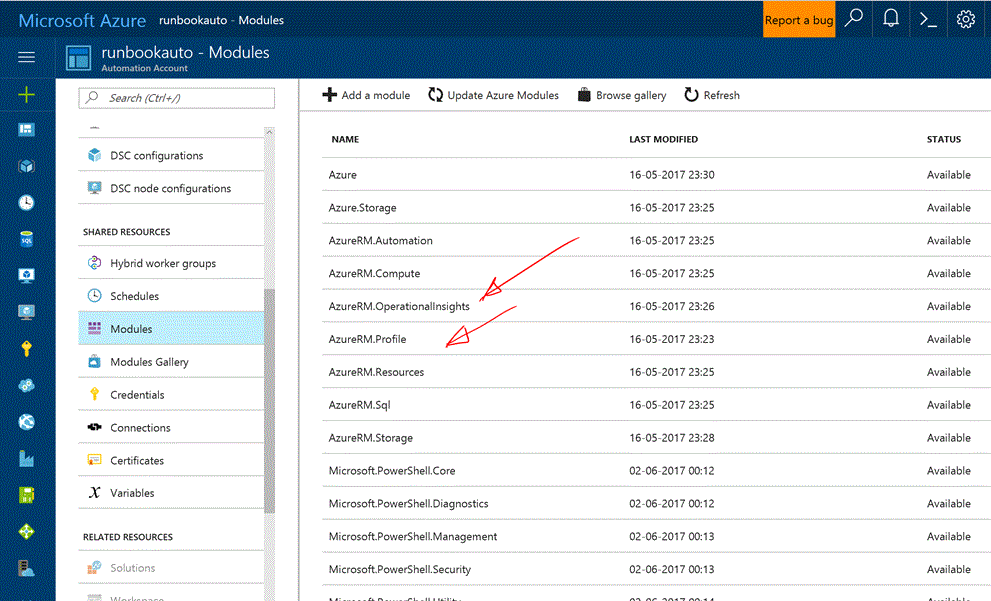Open the portal settings gear icon

pos(965,19)
